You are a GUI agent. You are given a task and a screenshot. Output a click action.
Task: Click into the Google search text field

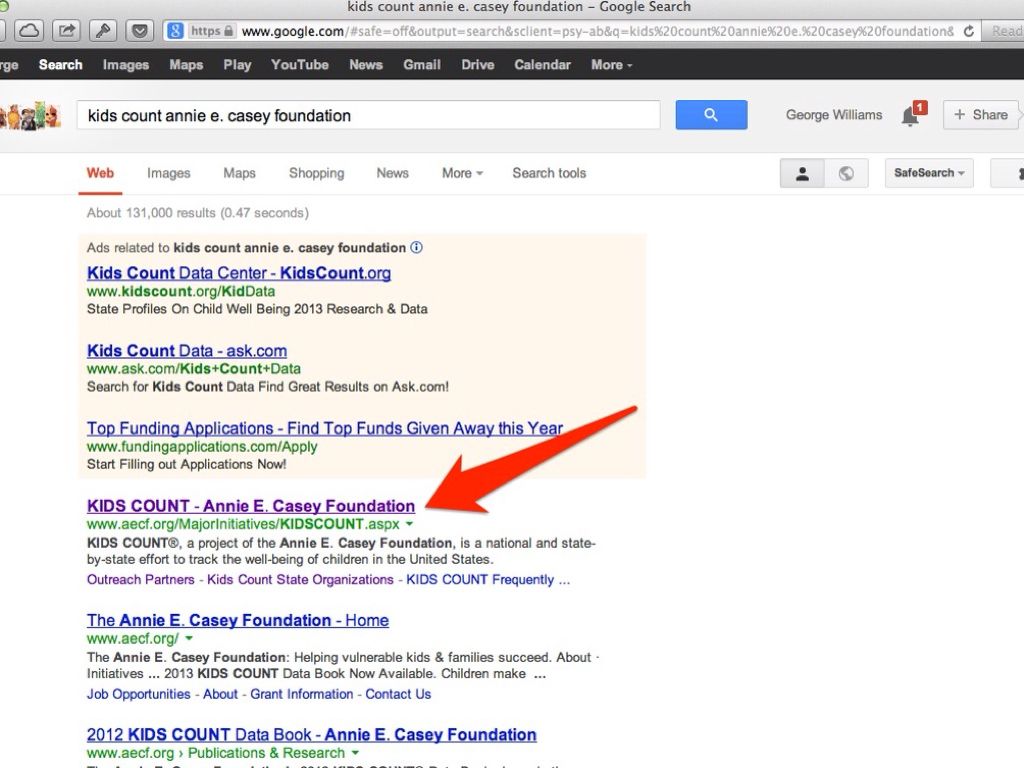click(368, 115)
